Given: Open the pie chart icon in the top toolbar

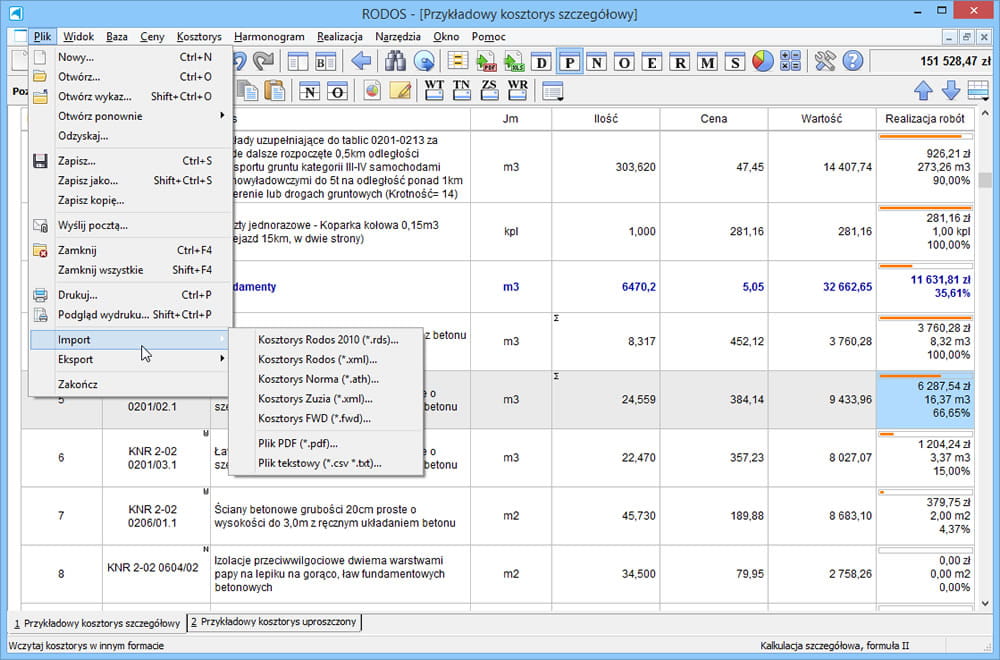Looking at the screenshot, I should click(x=762, y=61).
